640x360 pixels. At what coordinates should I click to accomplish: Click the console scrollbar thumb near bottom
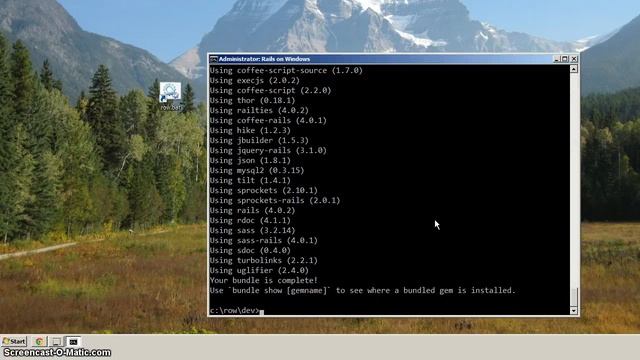point(573,297)
